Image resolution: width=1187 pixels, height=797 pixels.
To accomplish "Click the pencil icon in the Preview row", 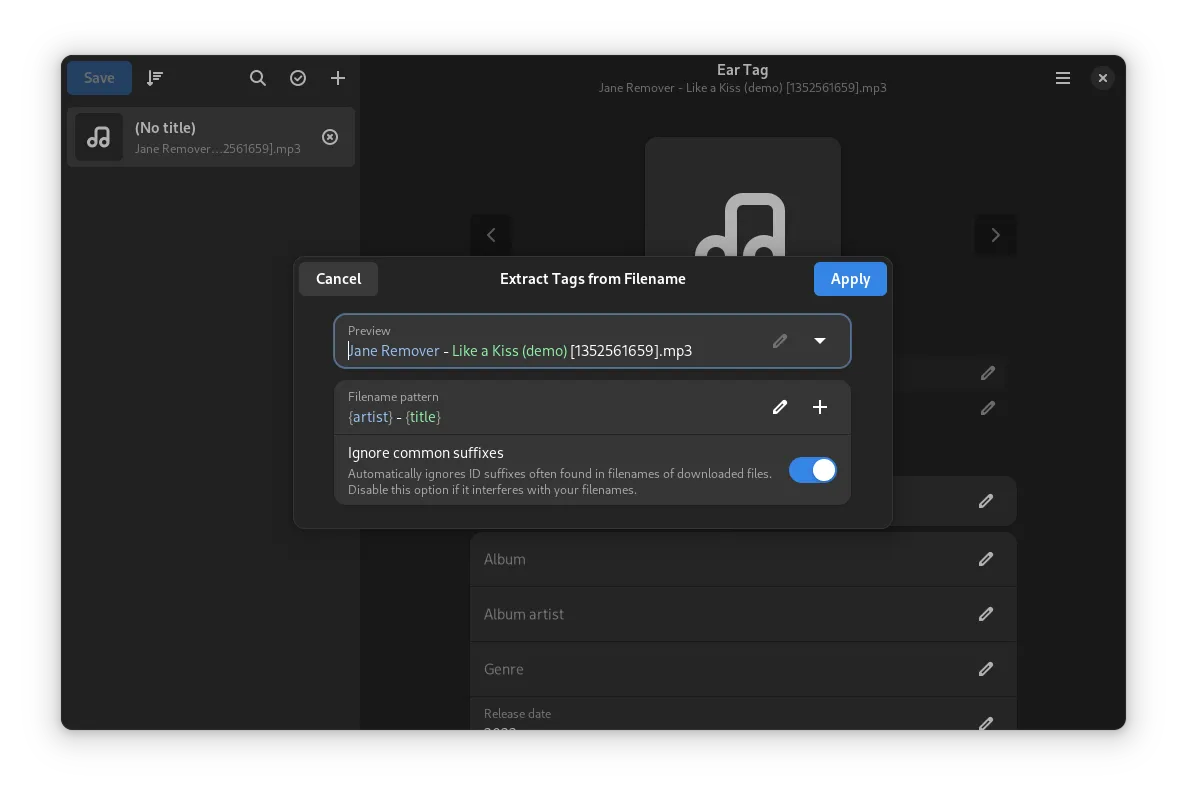I will [x=780, y=341].
